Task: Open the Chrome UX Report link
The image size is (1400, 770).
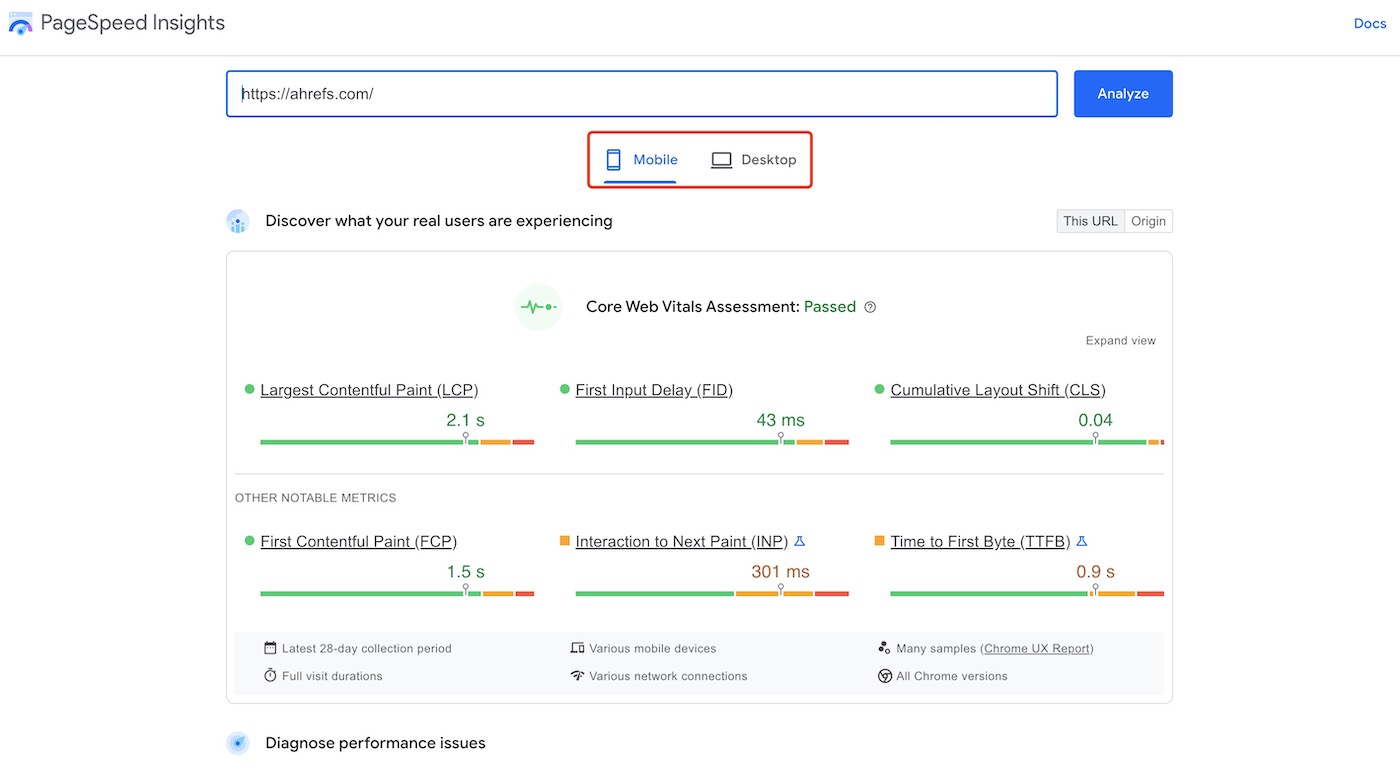Action: [1038, 648]
